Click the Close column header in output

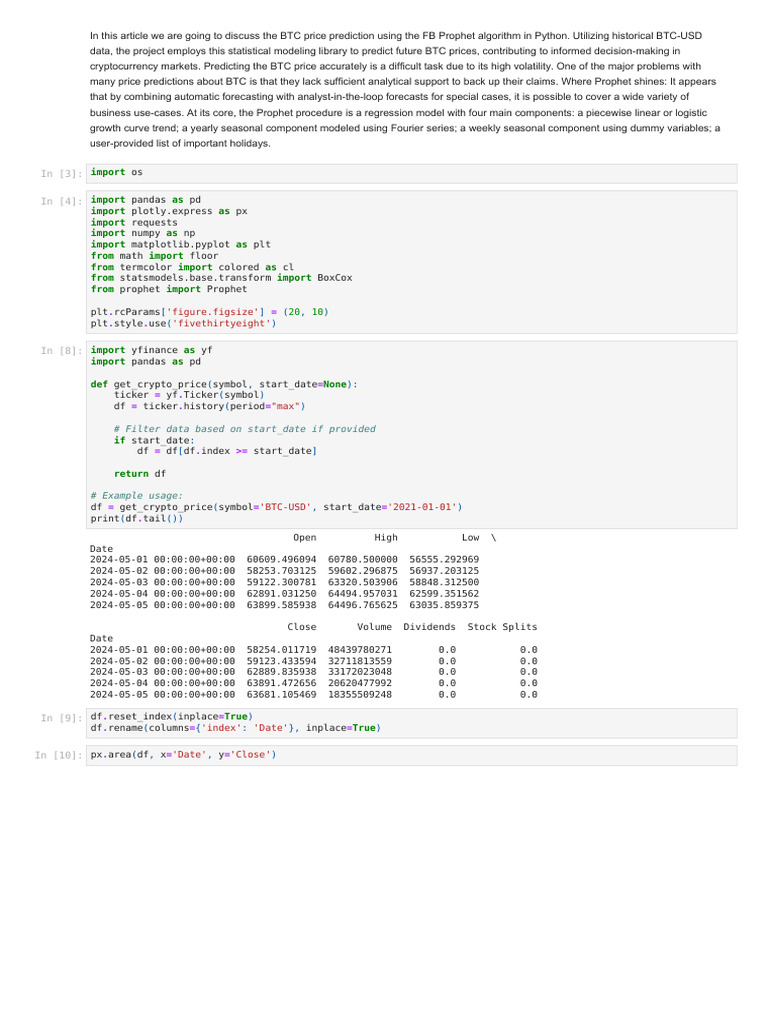pyautogui.click(x=302, y=627)
